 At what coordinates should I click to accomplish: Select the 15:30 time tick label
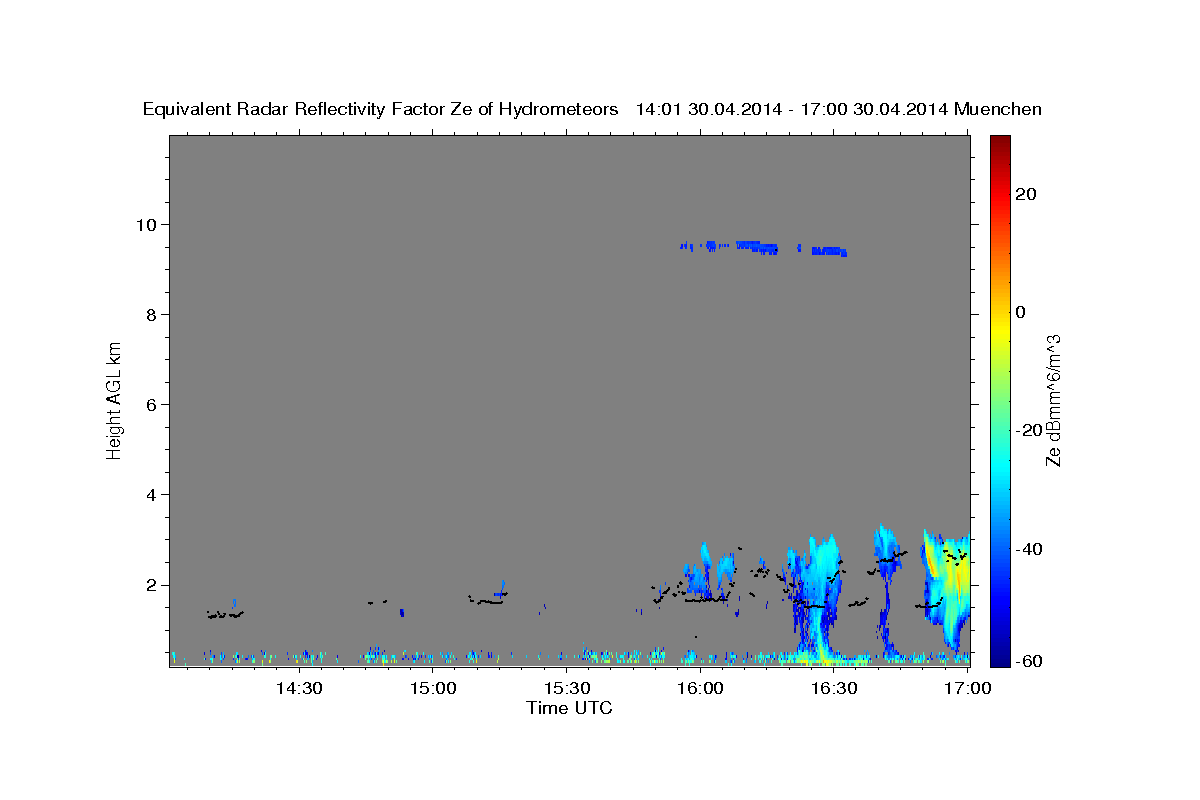[x=566, y=688]
